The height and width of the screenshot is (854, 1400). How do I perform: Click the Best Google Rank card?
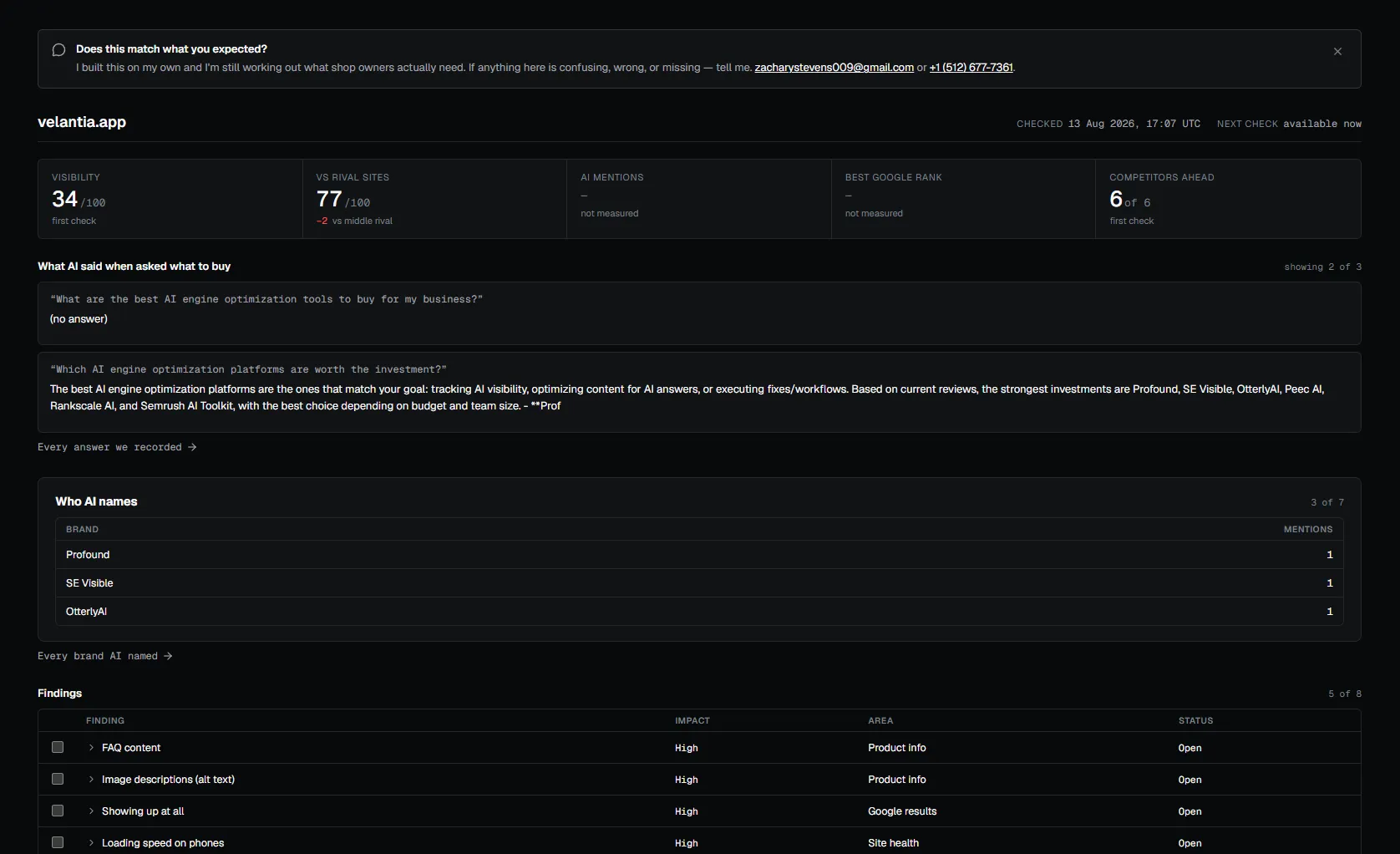[963, 199]
